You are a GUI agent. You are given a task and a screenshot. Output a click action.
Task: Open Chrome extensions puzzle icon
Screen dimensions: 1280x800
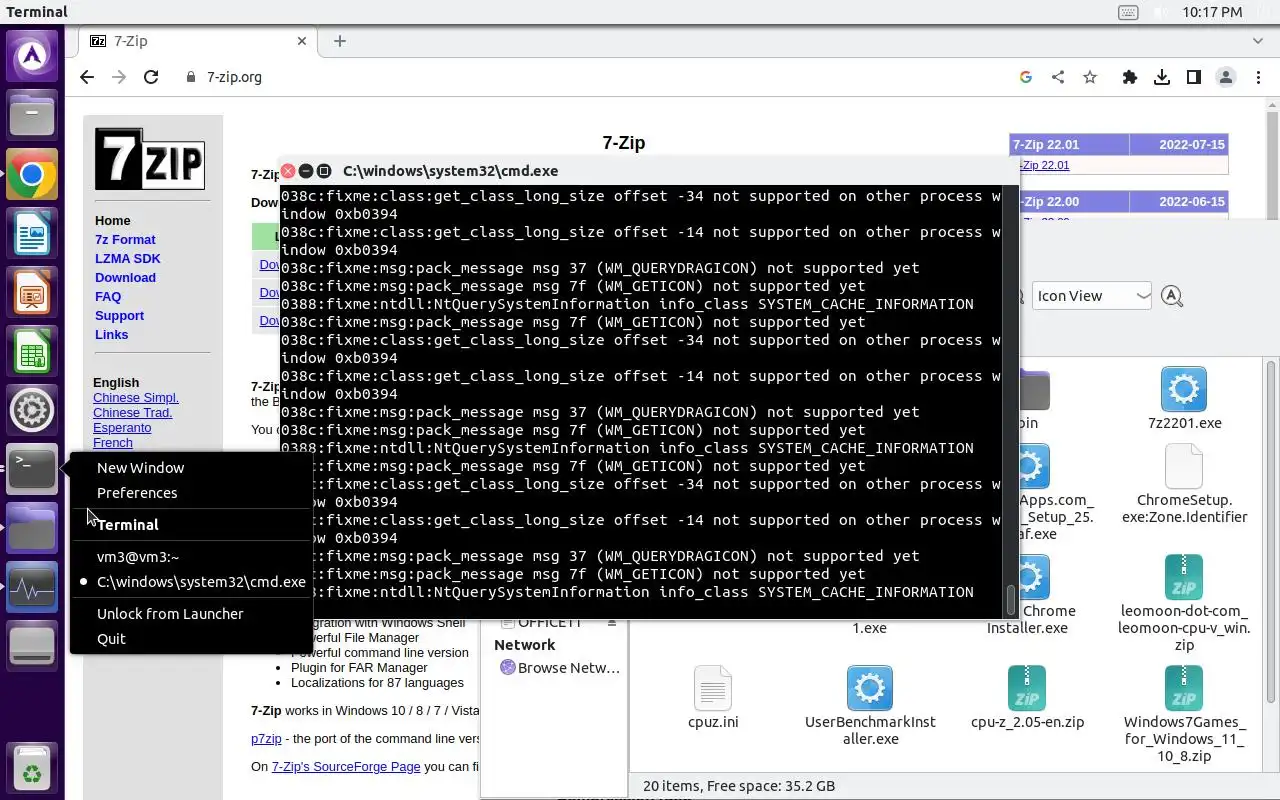pos(1130,77)
